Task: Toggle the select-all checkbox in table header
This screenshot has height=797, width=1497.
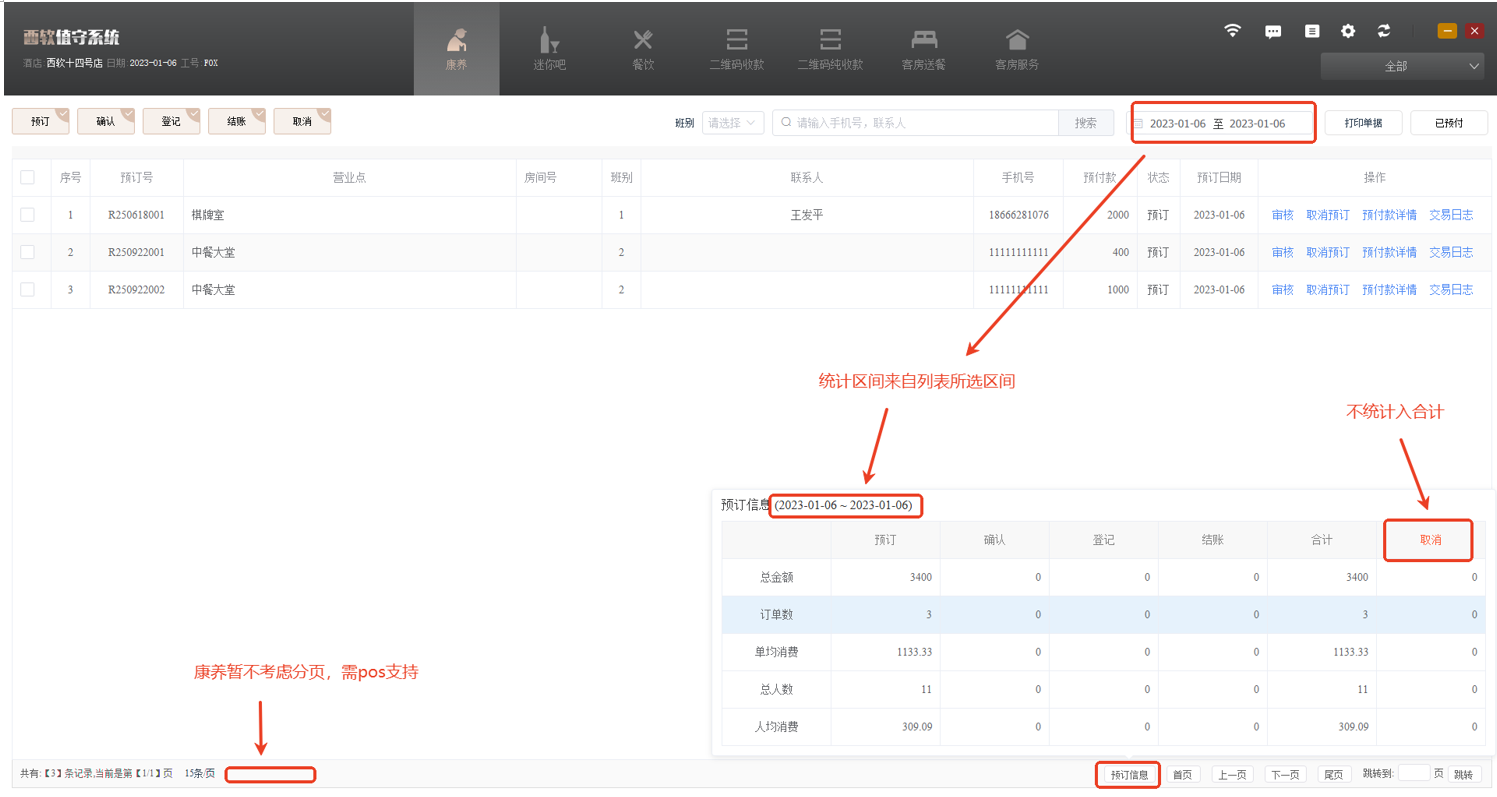Action: tap(27, 177)
